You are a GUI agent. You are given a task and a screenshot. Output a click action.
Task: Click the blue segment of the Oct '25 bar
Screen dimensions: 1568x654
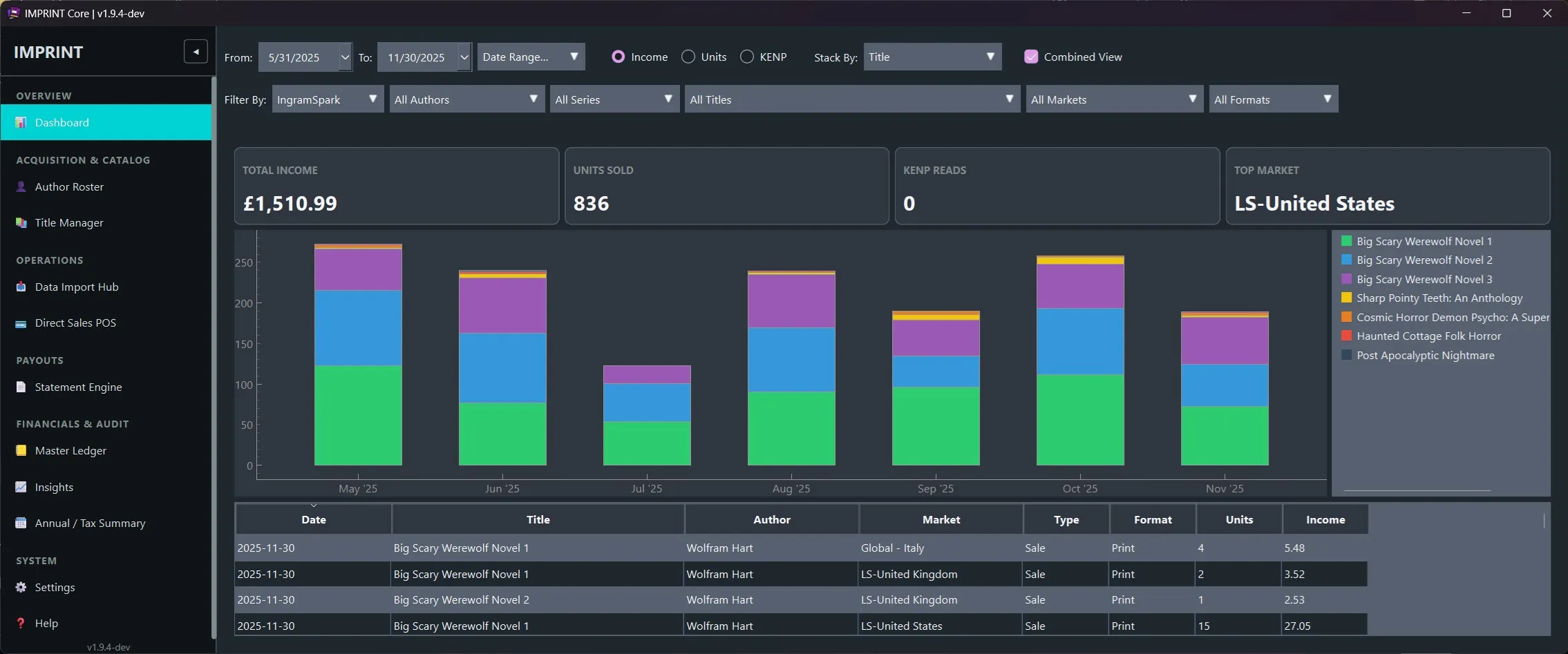pos(1080,341)
